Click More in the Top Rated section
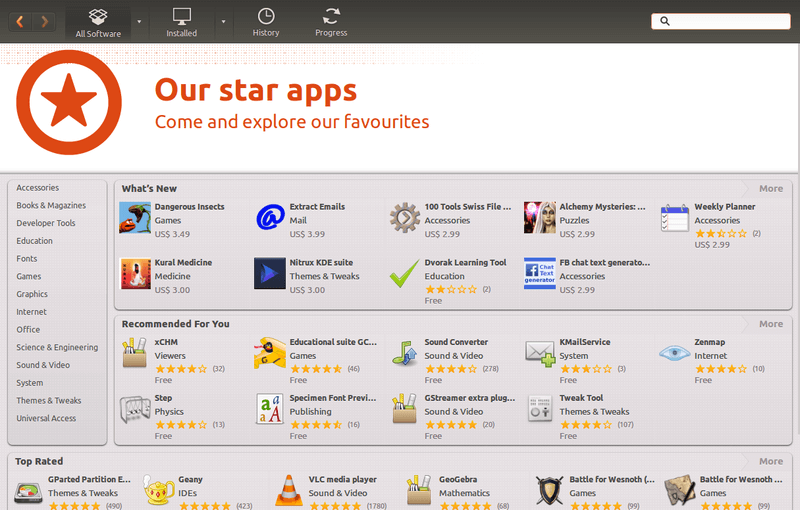This screenshot has width=800, height=510. coord(770,462)
